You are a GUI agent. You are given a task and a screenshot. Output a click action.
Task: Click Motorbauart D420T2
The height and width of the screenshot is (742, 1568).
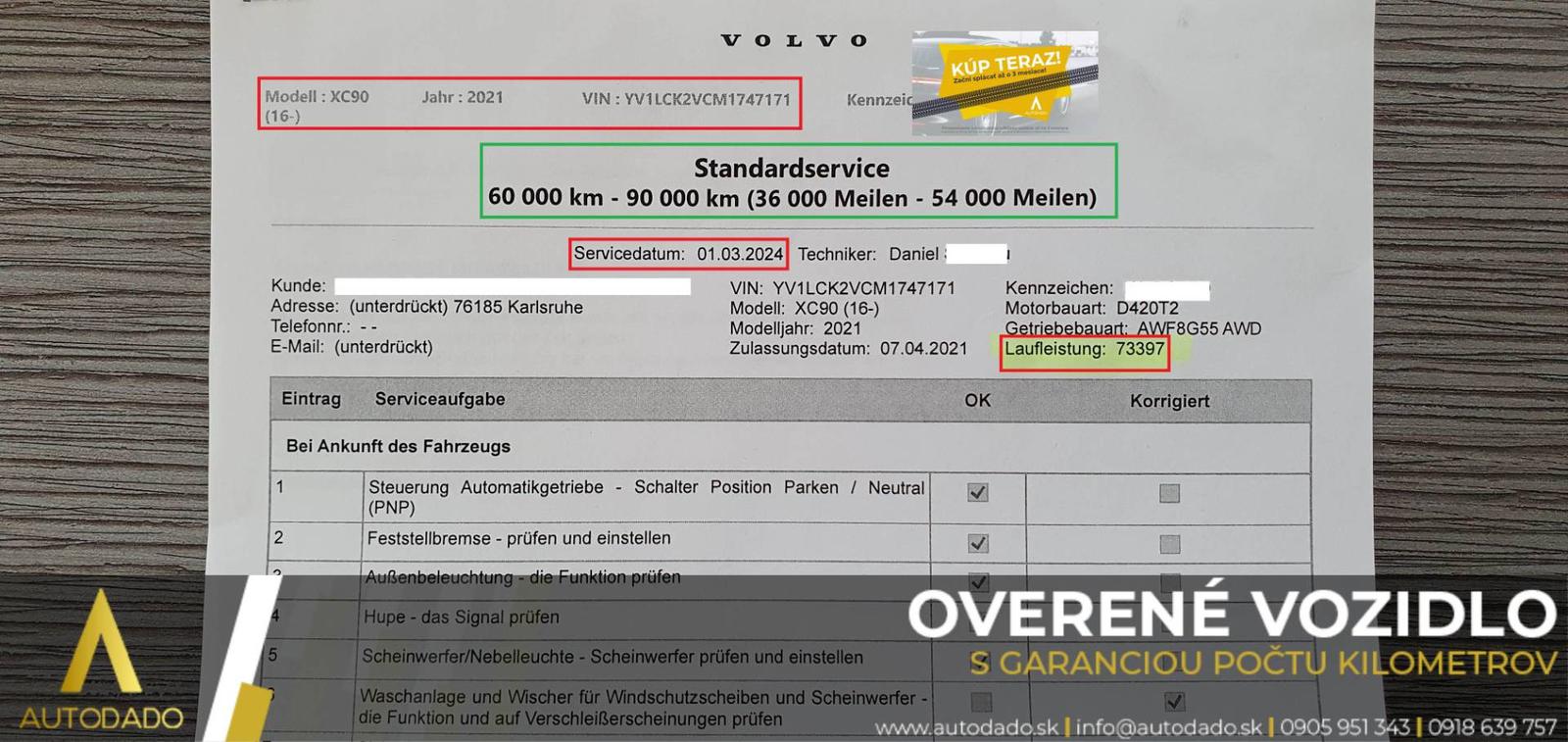[x=1092, y=308]
